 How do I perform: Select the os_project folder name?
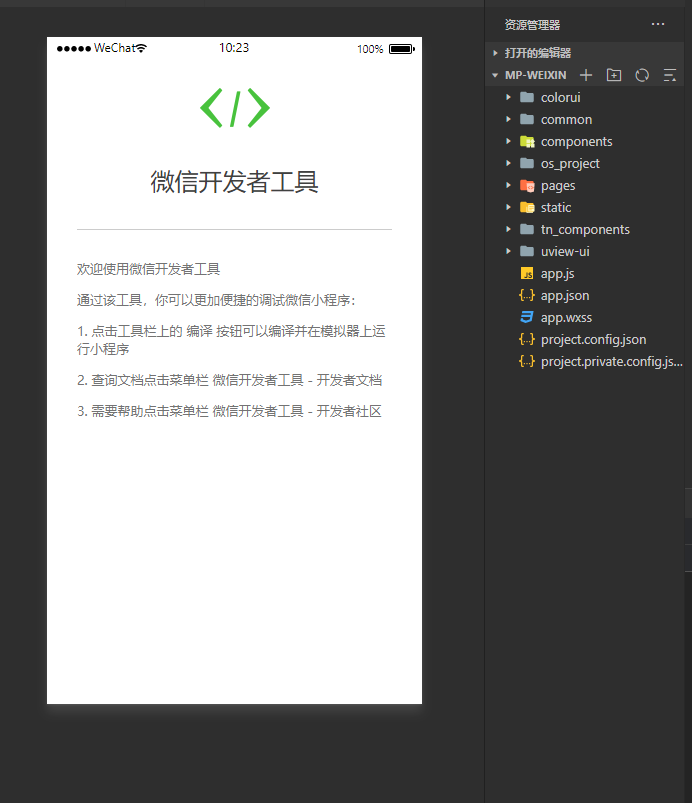click(x=570, y=164)
